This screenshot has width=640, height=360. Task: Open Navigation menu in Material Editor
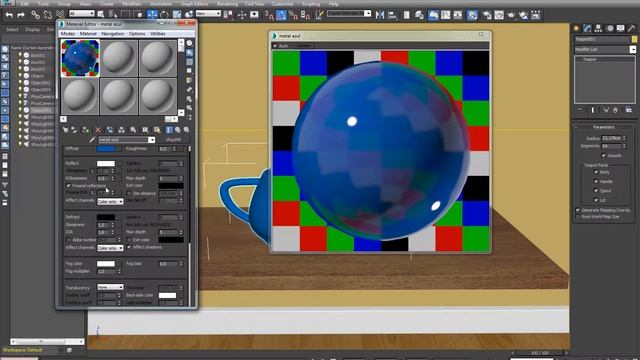coord(113,33)
